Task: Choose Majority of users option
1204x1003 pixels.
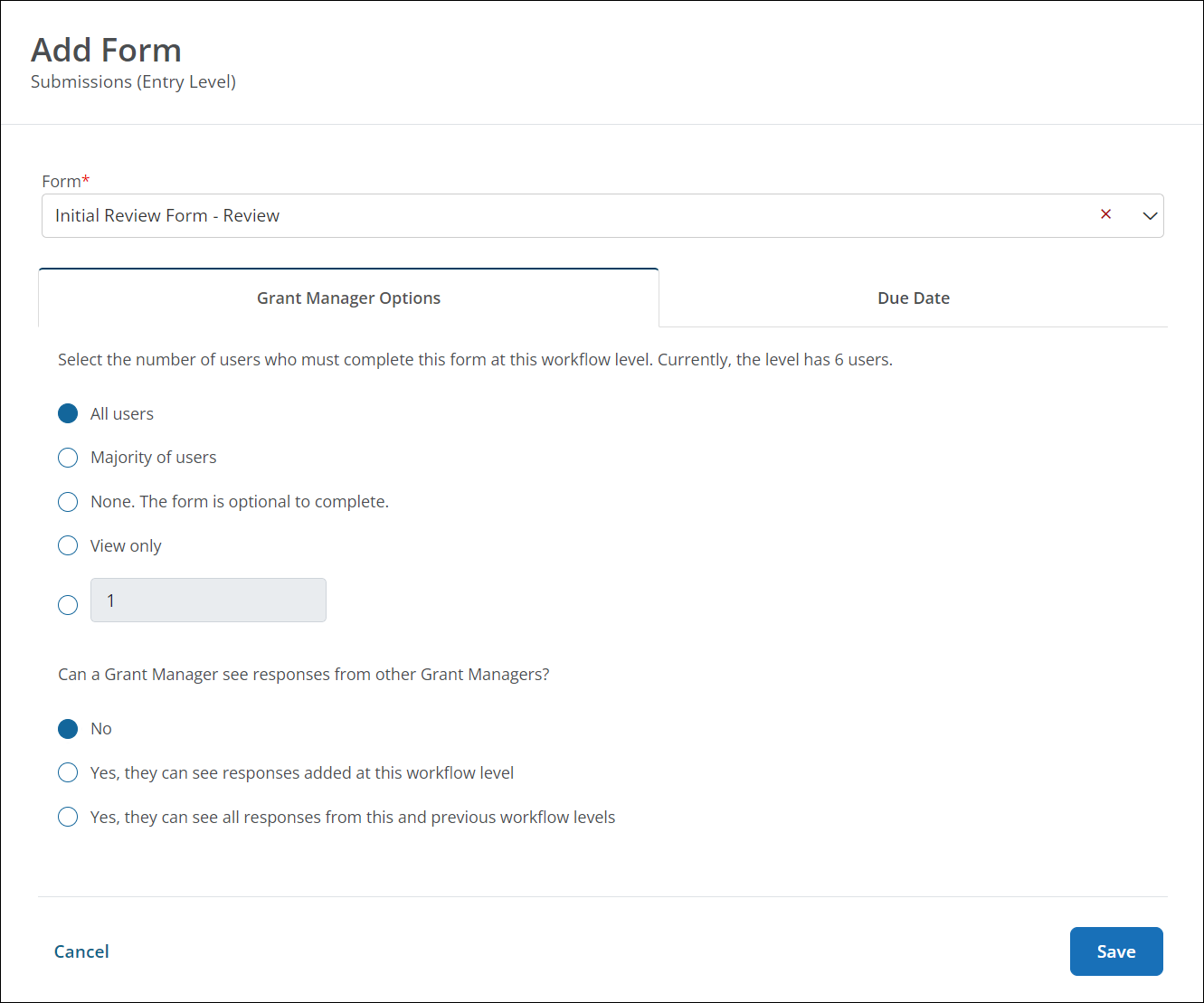Action: pos(68,458)
